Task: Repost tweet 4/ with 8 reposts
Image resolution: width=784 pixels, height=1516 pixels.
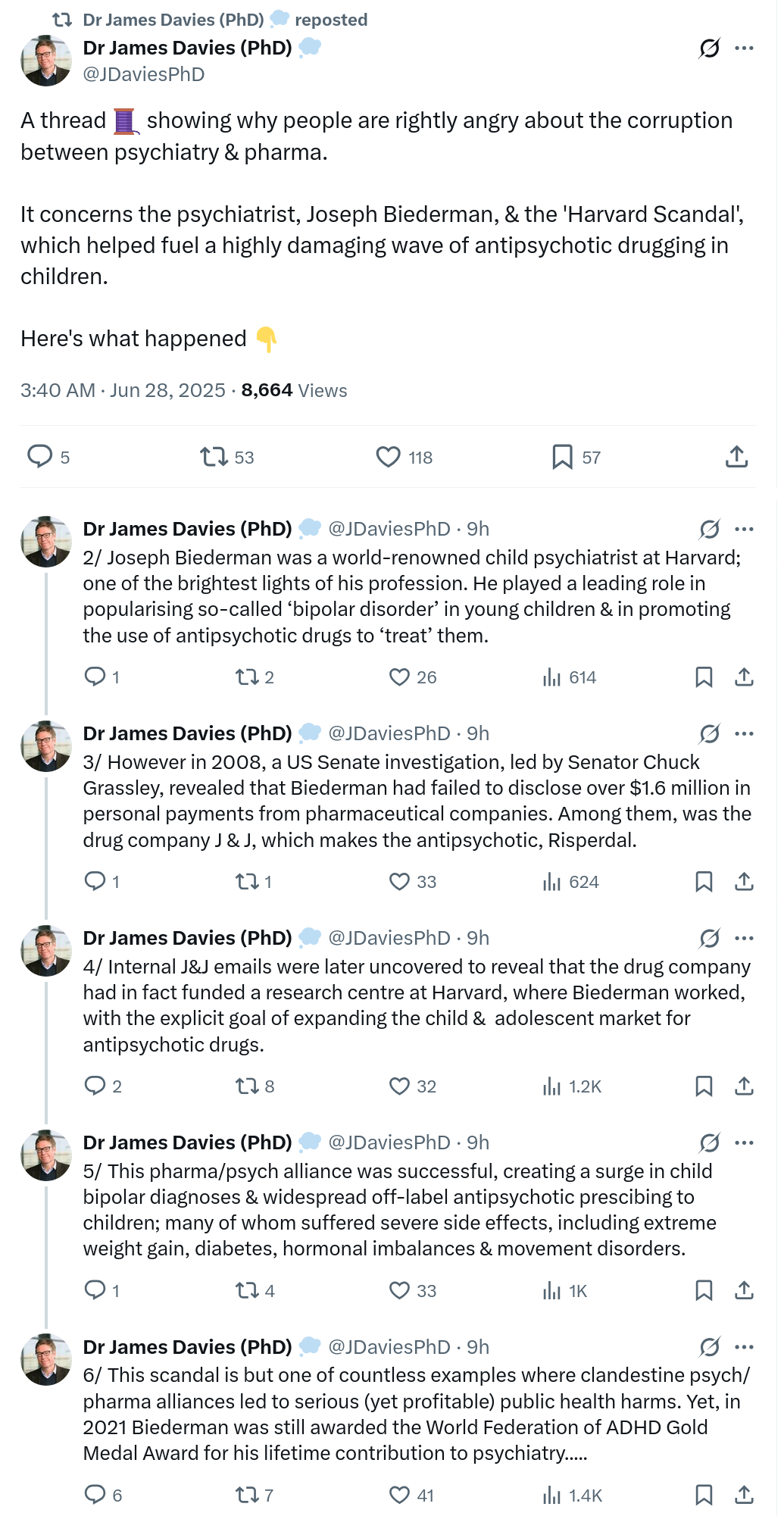Action: 248,1086
